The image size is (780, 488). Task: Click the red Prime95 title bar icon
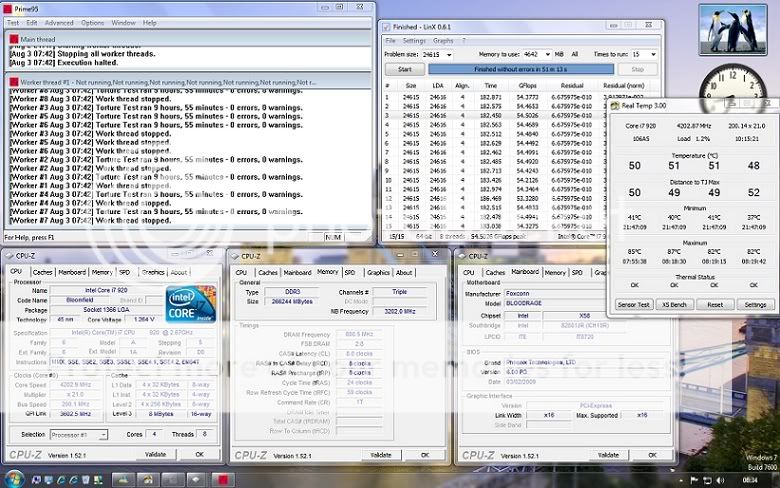point(7,9)
